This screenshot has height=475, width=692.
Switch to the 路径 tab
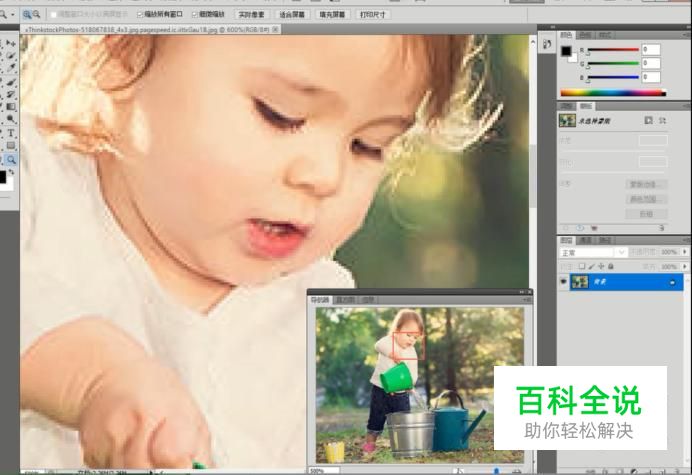[605, 240]
